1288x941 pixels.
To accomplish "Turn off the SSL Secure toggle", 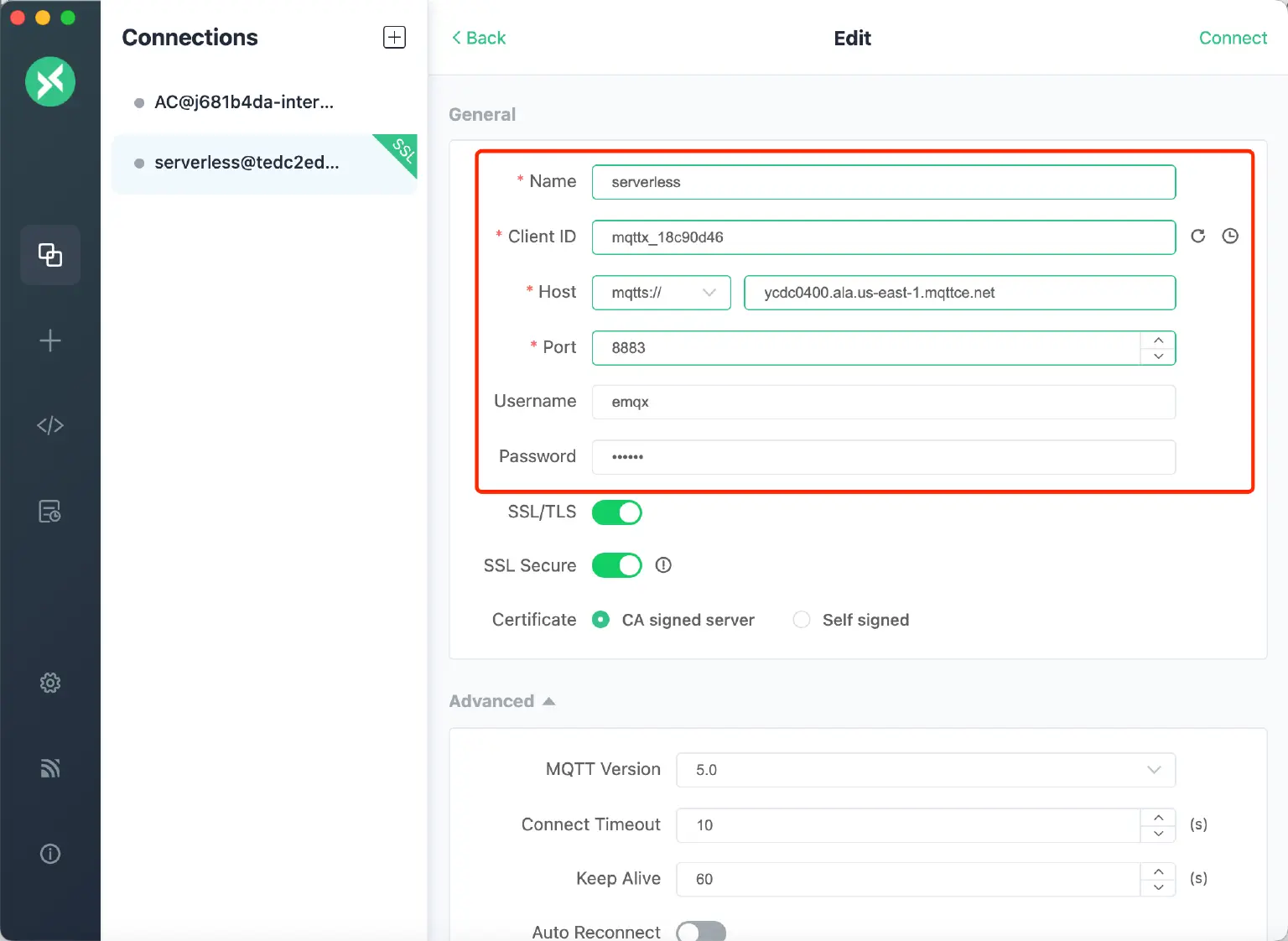I will pos(617,566).
